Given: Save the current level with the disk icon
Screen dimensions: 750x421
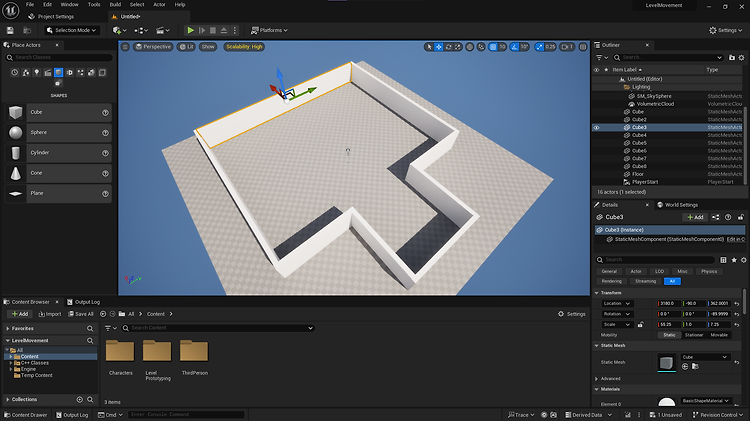Looking at the screenshot, I should [10, 30].
